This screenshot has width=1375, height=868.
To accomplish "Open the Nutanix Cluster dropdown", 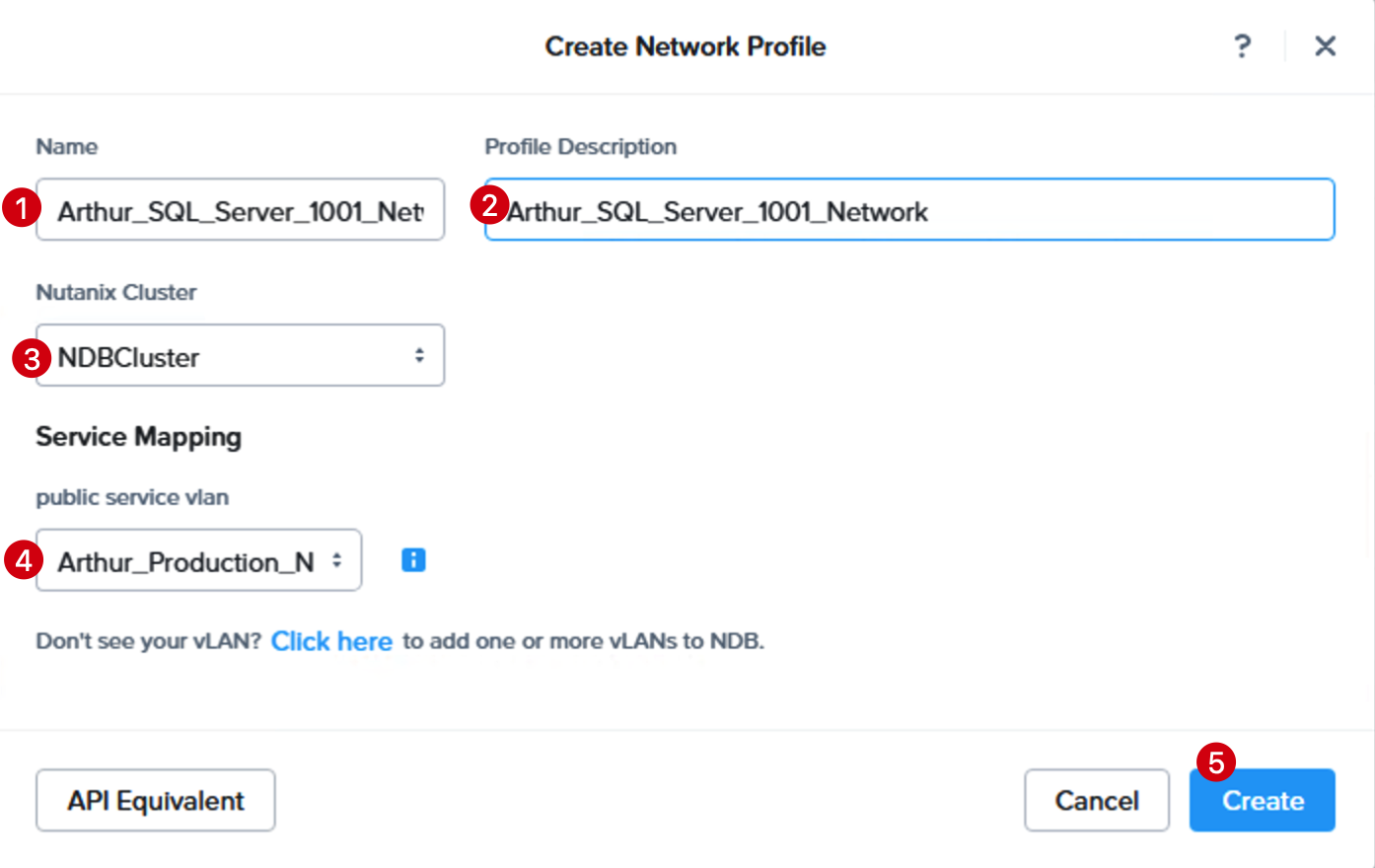I will [241, 355].
